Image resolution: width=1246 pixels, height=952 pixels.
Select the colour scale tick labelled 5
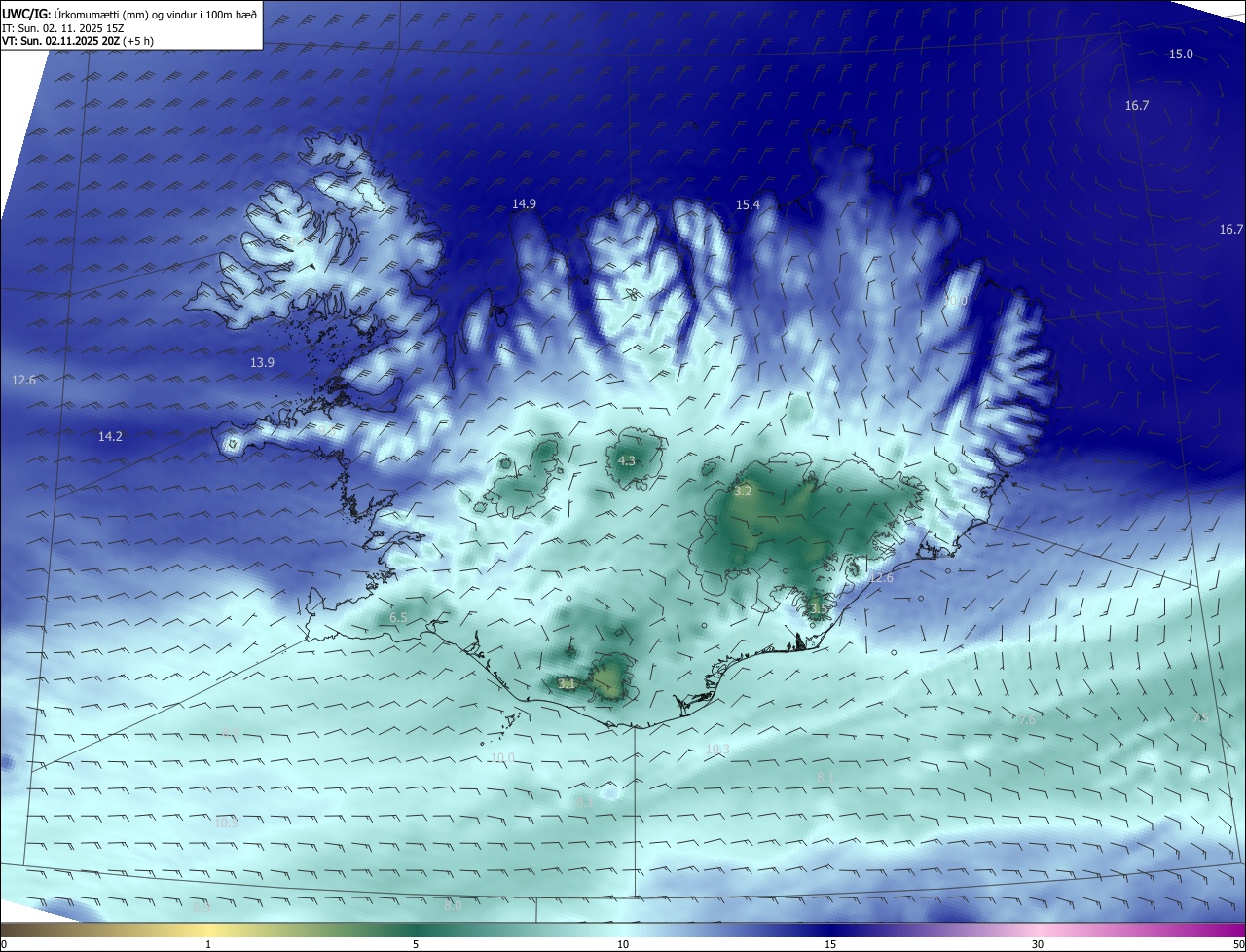pyautogui.click(x=416, y=944)
